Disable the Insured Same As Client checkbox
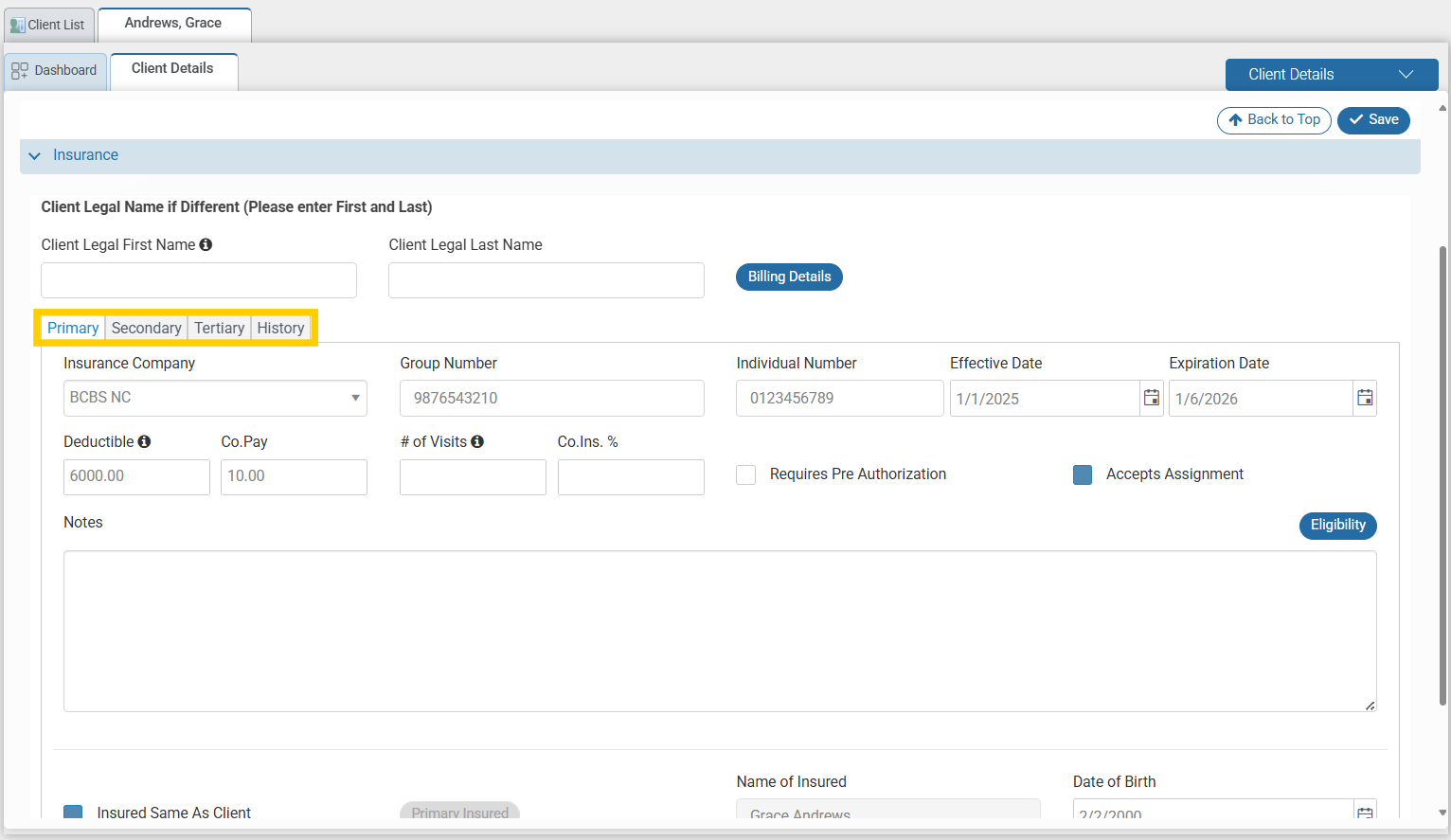The height and width of the screenshot is (840, 1451). tap(74, 813)
